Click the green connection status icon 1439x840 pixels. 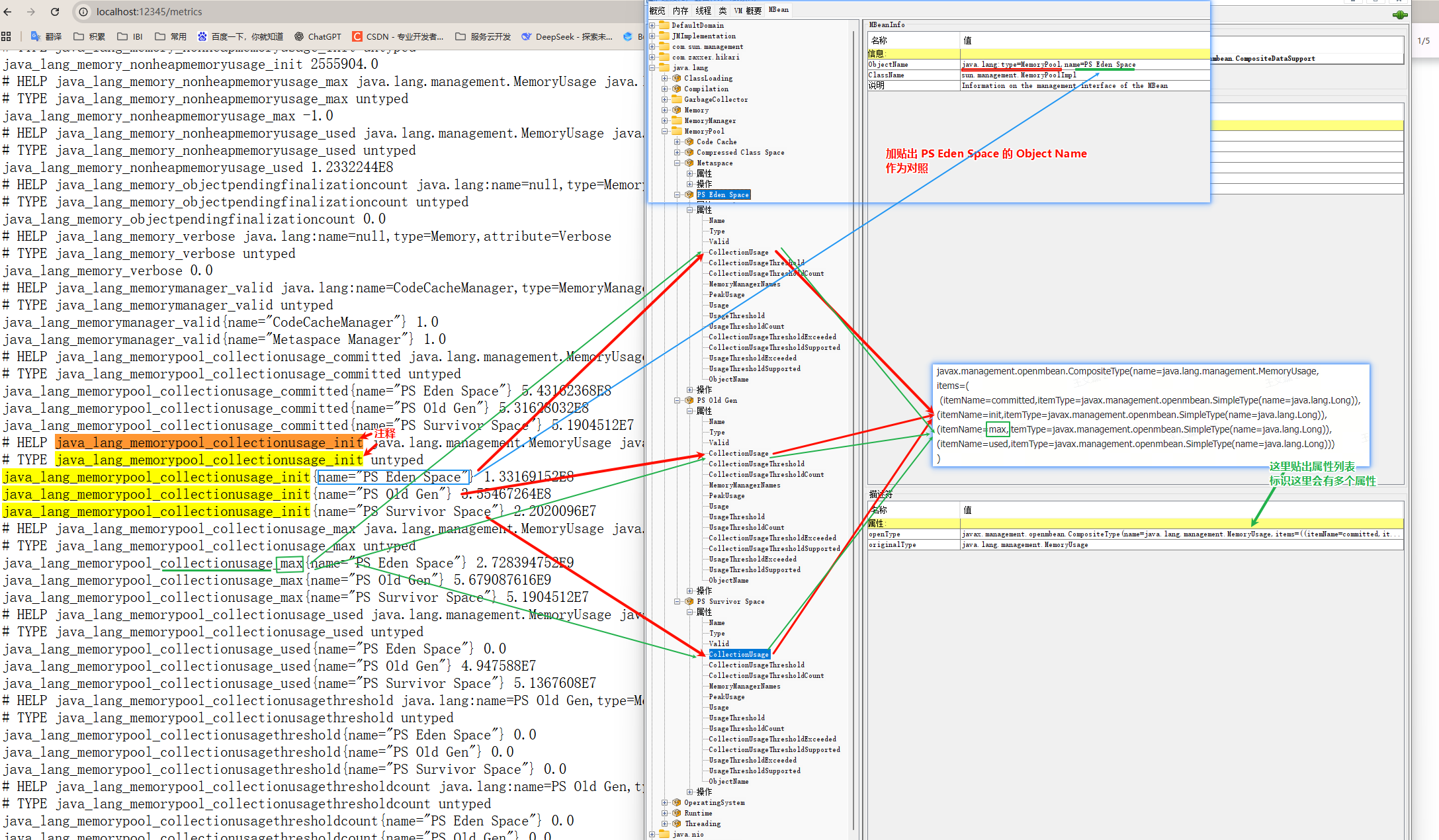(1399, 15)
